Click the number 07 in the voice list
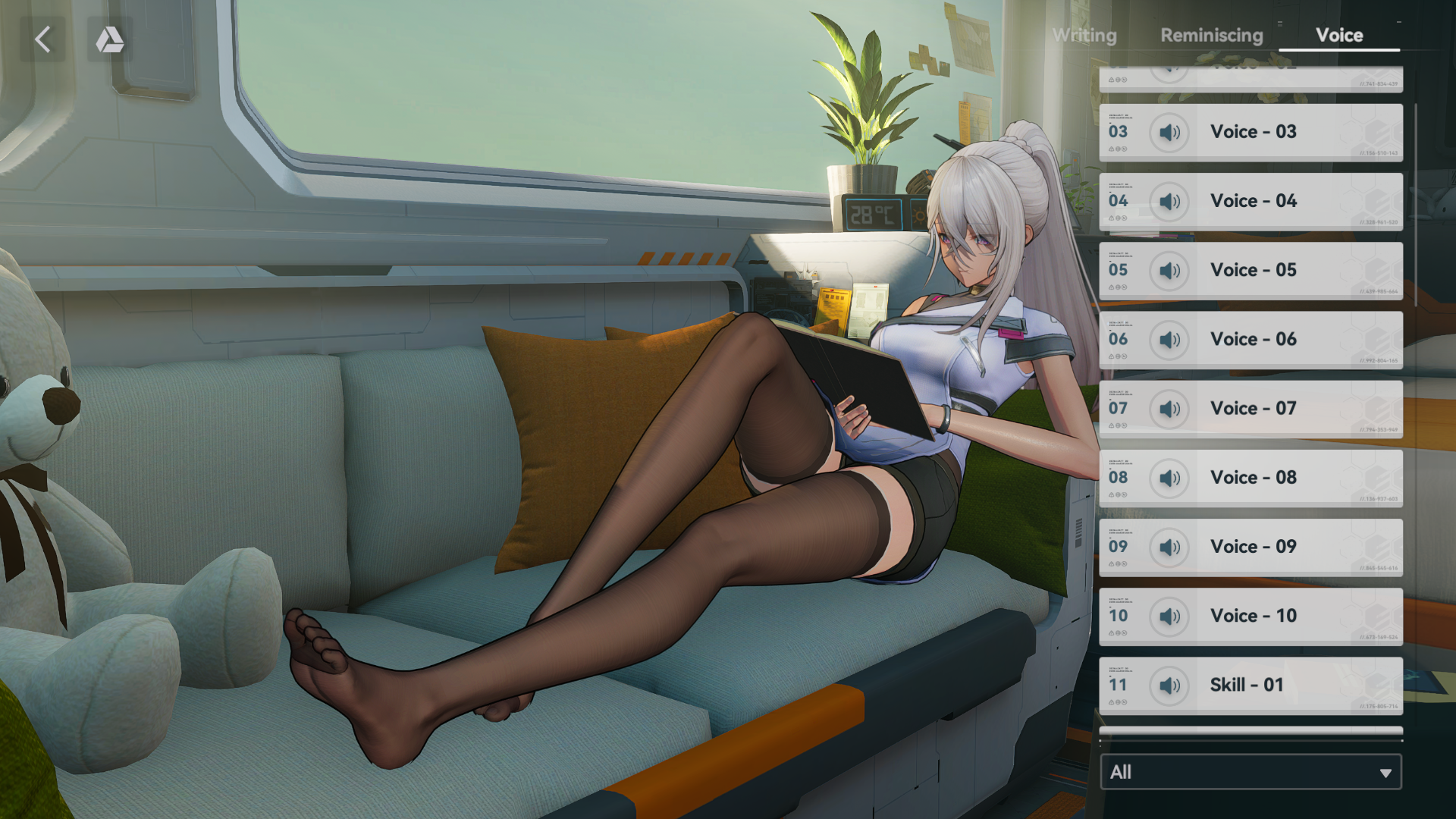 pyautogui.click(x=1118, y=408)
